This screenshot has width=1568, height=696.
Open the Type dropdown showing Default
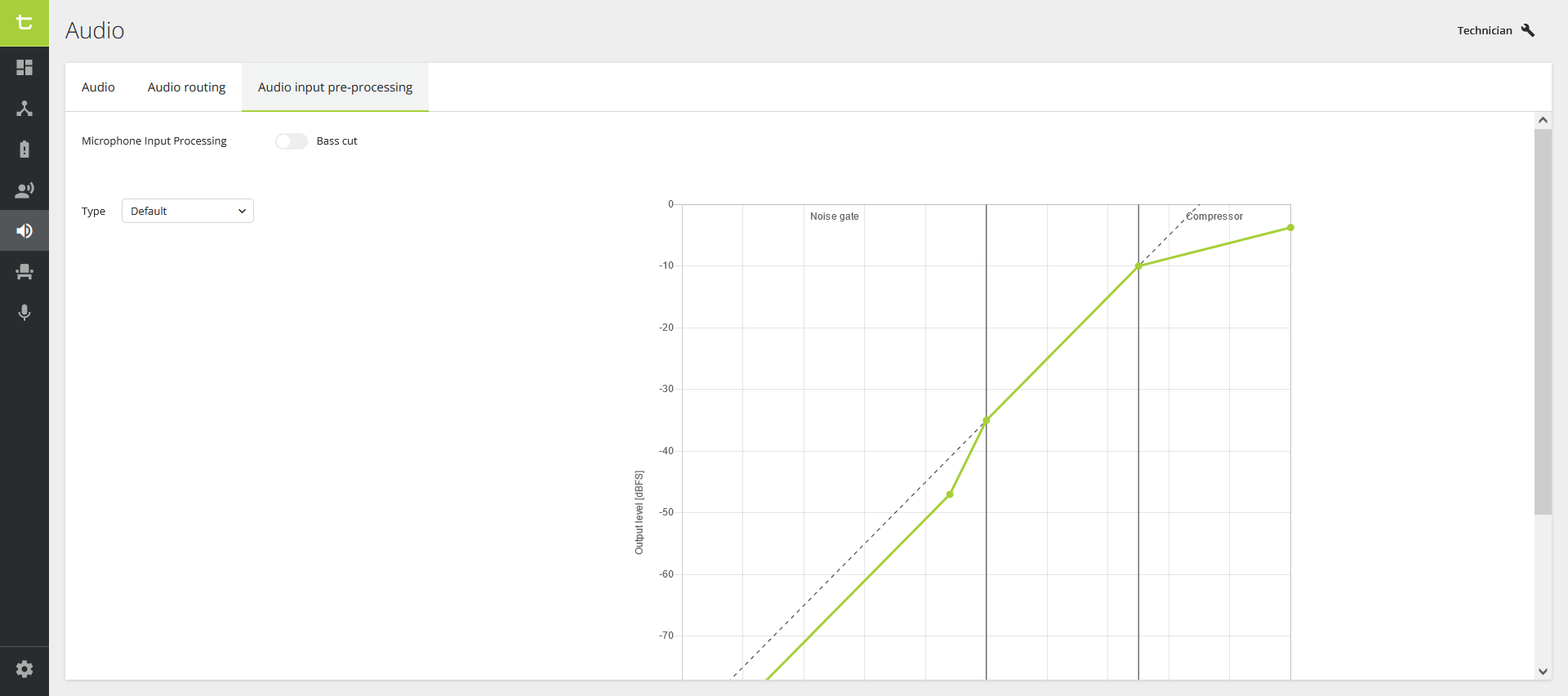[188, 211]
